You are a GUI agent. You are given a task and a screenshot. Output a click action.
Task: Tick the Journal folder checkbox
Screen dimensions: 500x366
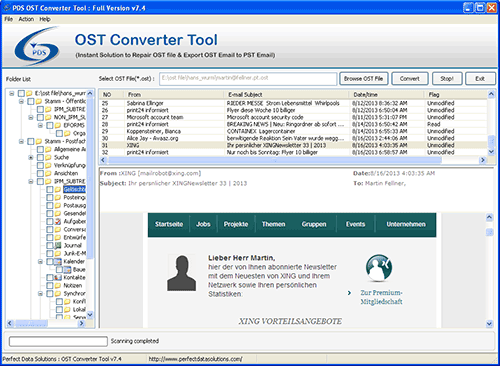pyautogui.click(x=49, y=245)
